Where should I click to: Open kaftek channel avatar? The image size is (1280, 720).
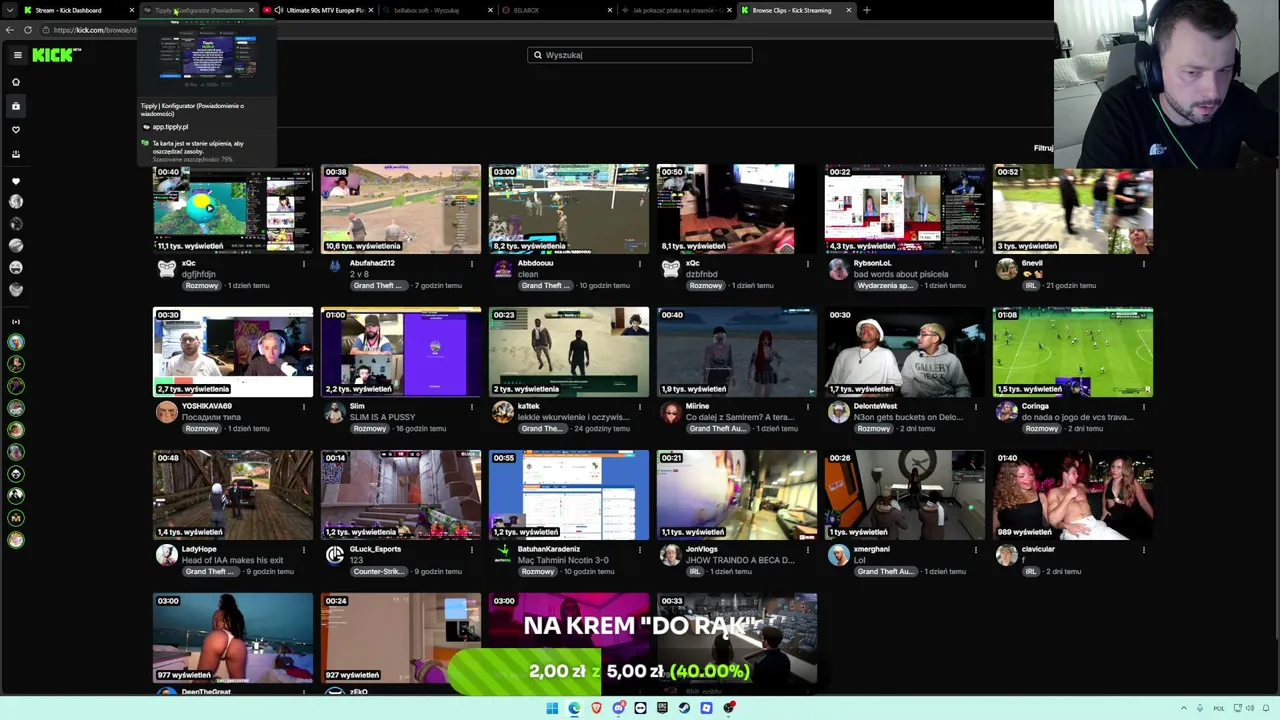point(503,412)
